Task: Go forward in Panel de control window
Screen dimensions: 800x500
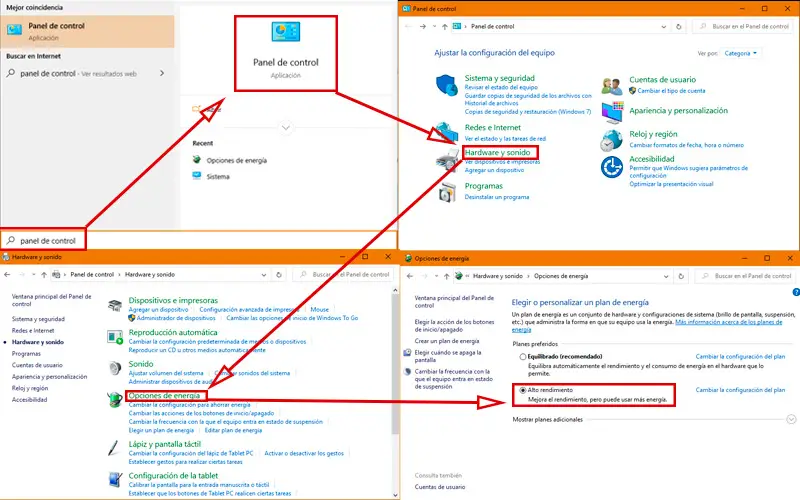Action: pos(422,27)
